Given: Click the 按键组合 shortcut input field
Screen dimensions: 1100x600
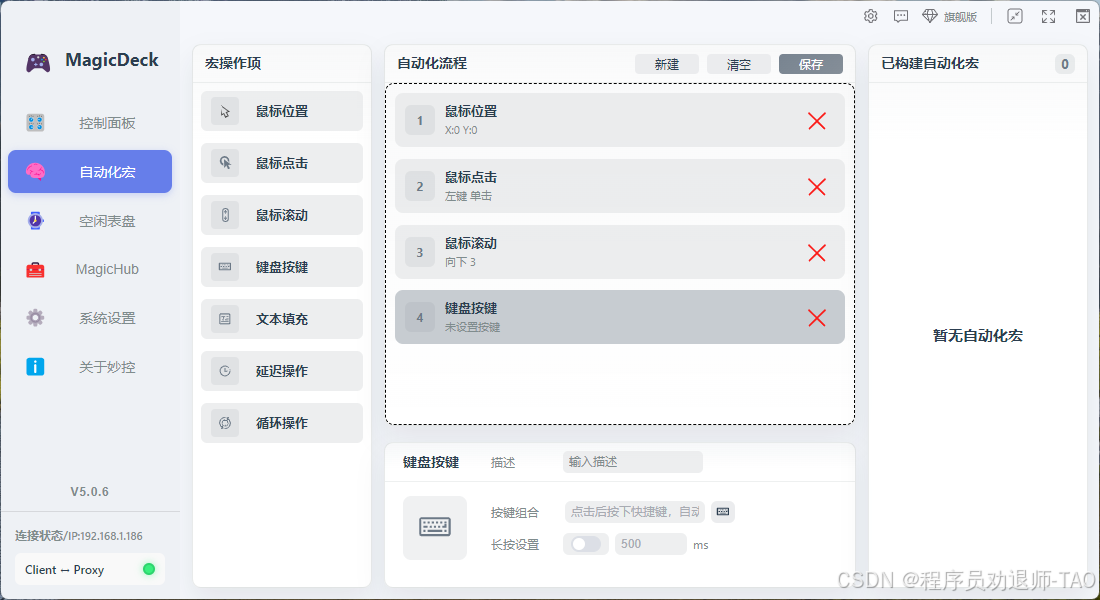Looking at the screenshot, I should click(x=635, y=512).
